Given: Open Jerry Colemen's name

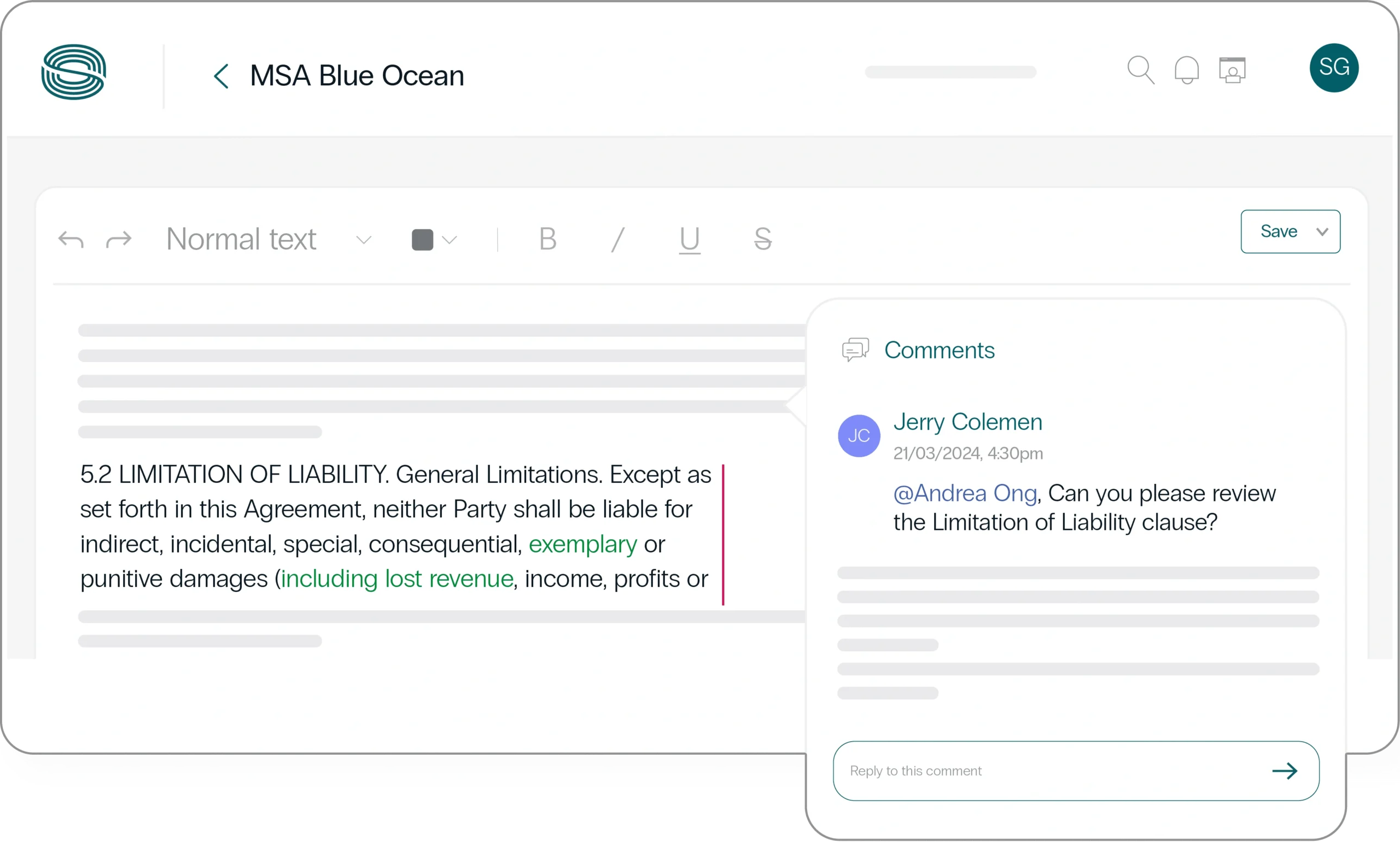Looking at the screenshot, I should (x=967, y=422).
